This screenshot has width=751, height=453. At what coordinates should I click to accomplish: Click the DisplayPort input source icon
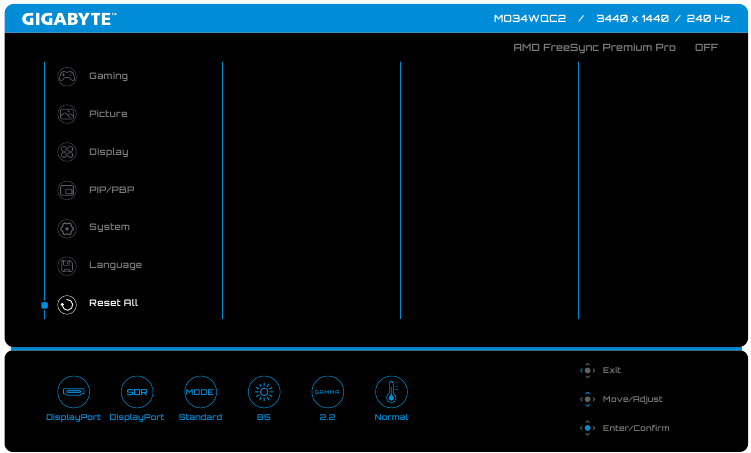(x=73, y=392)
